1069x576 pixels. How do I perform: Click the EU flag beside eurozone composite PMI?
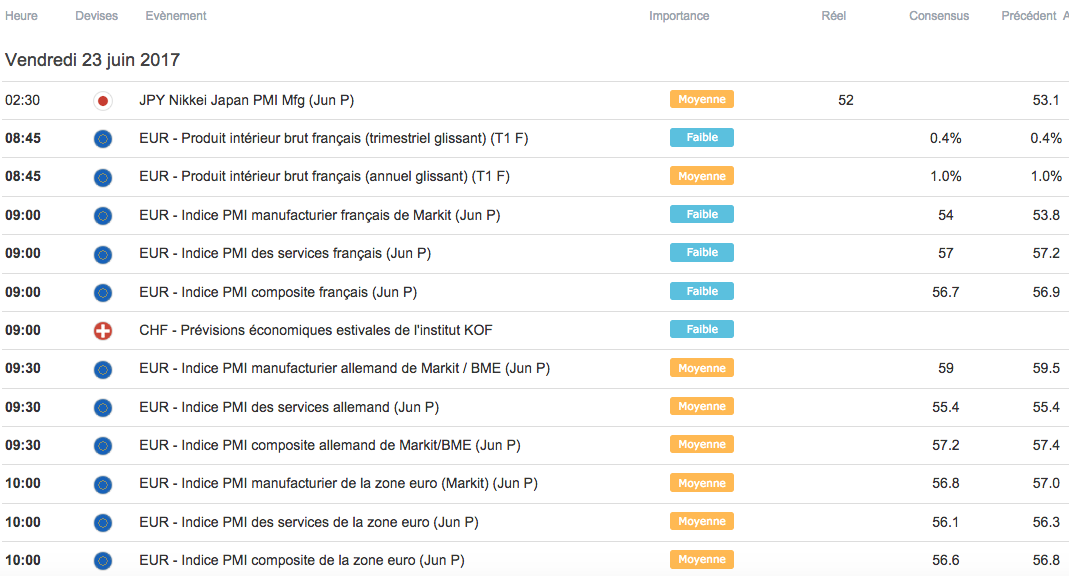pos(102,560)
